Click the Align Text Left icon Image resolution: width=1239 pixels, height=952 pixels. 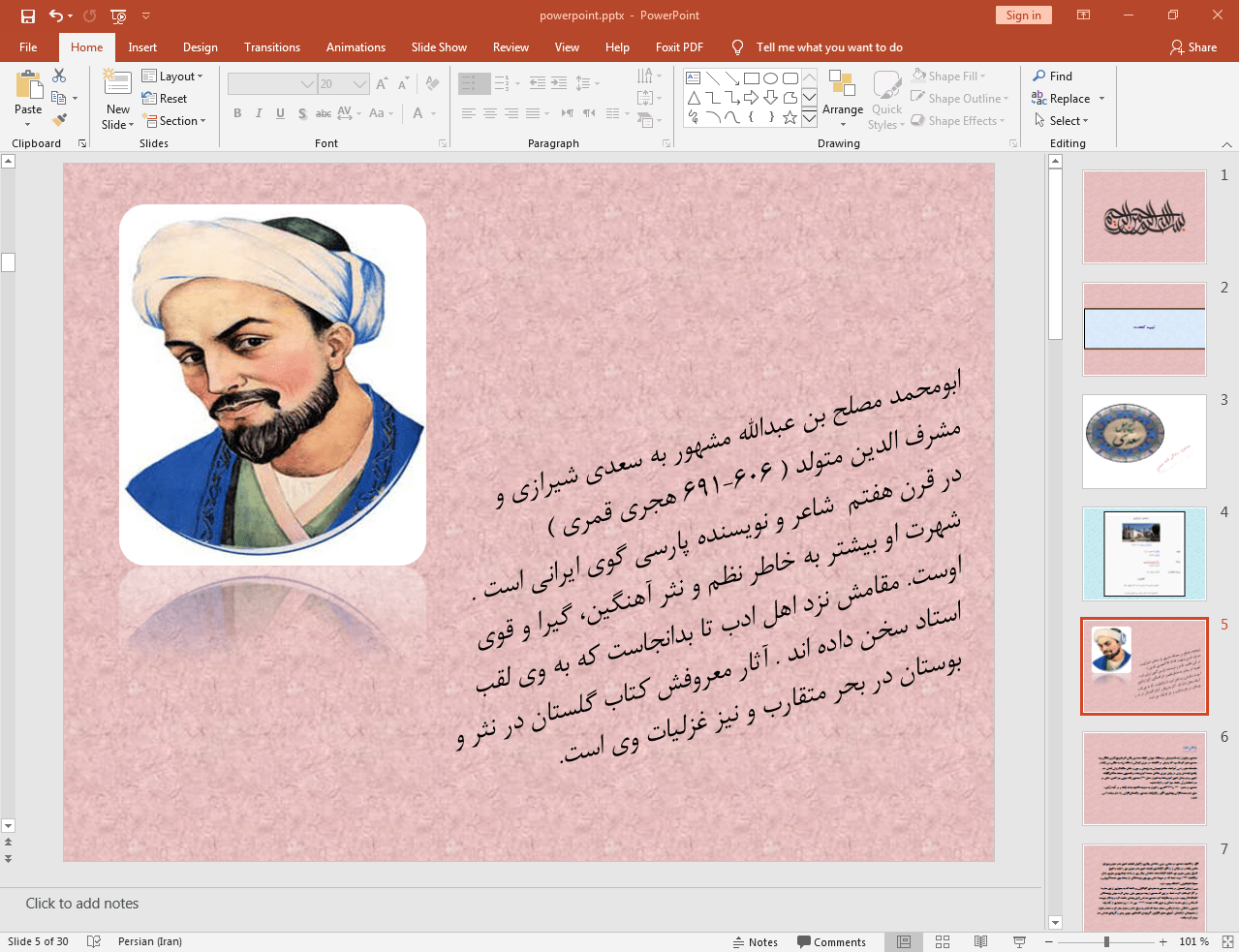click(x=468, y=113)
